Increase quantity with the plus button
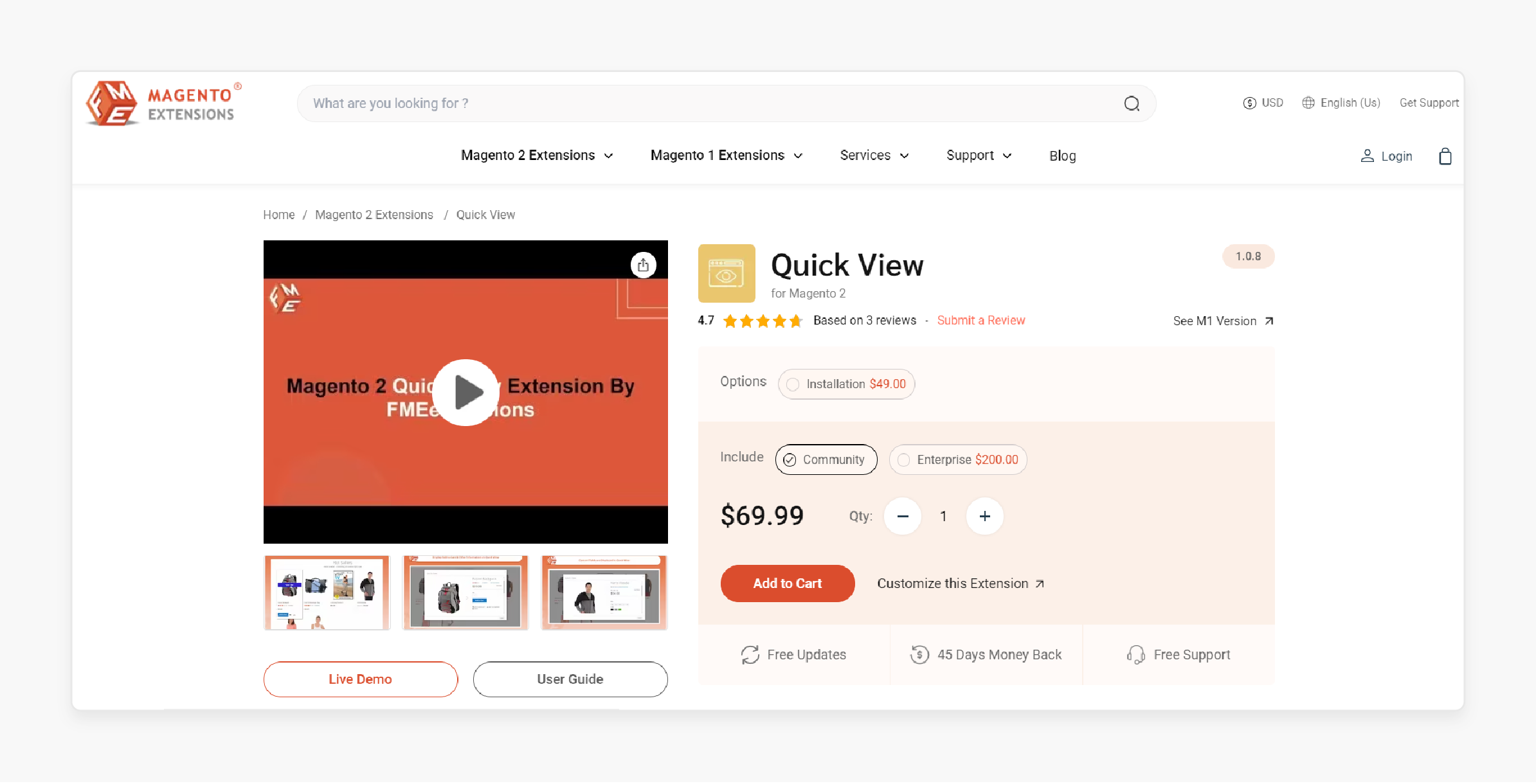 tap(984, 516)
